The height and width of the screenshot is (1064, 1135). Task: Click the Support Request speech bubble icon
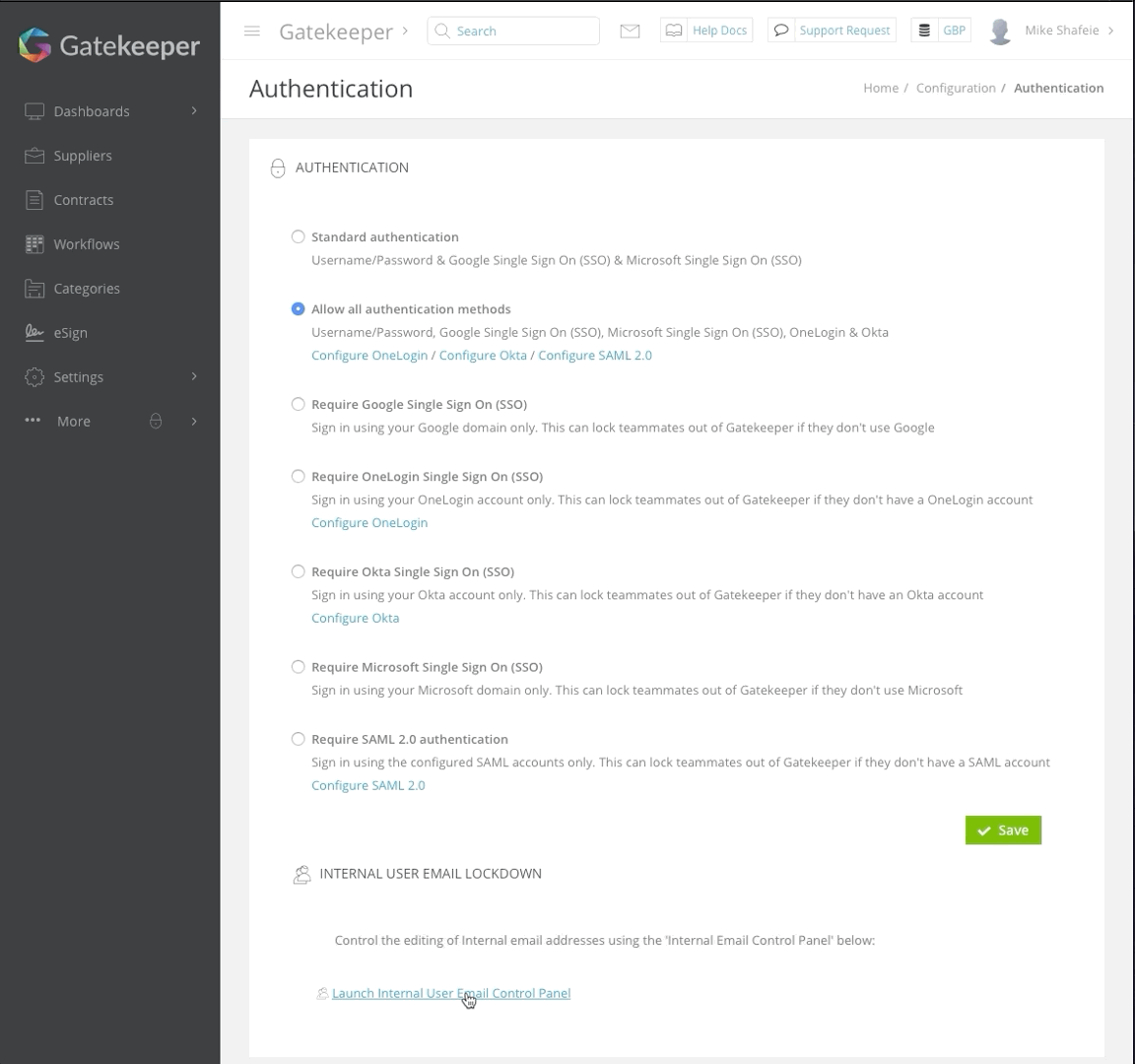click(x=781, y=31)
